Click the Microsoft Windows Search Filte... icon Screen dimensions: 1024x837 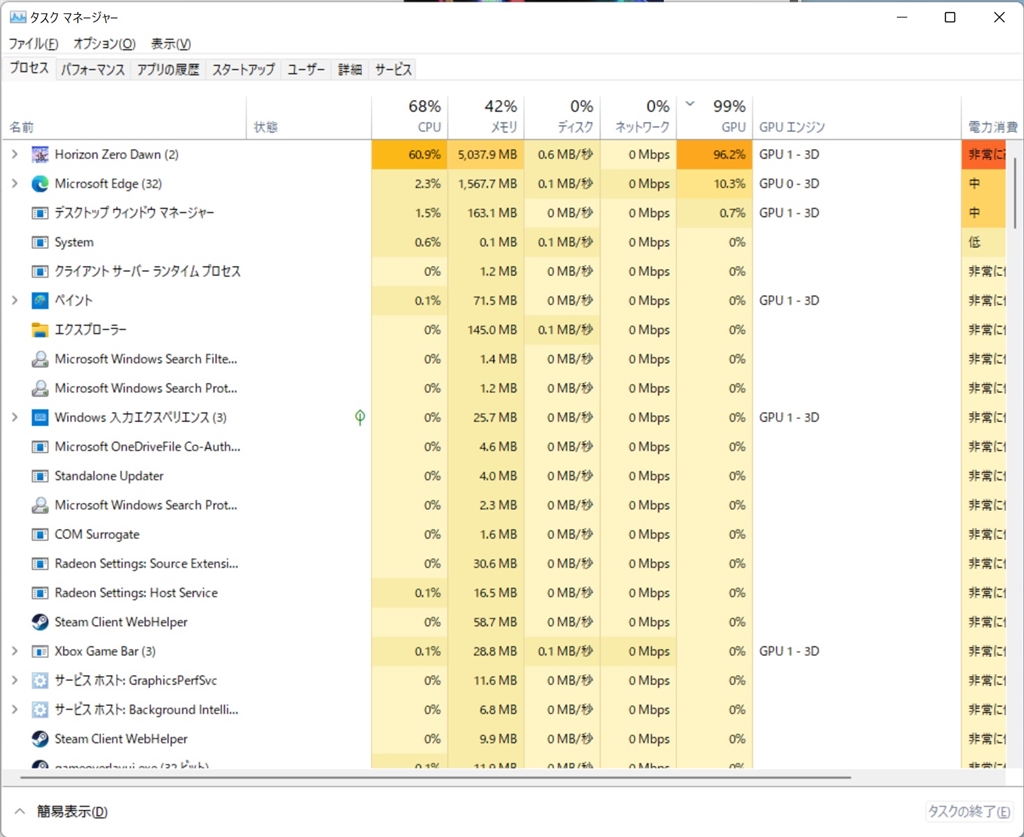[40, 359]
